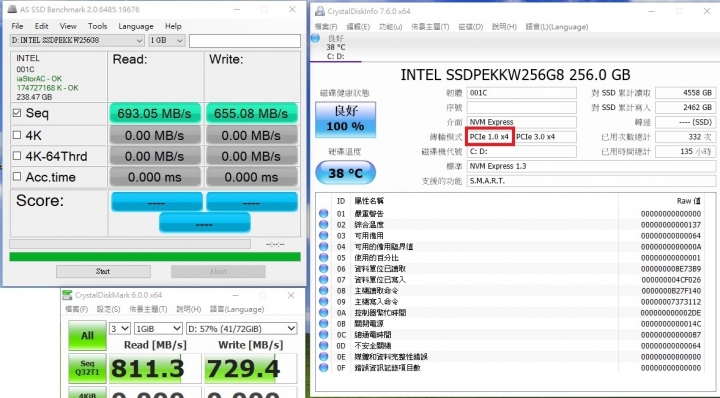Uncheck the Seq test checkbox
This screenshot has height=398, width=720.
pyautogui.click(x=17, y=113)
